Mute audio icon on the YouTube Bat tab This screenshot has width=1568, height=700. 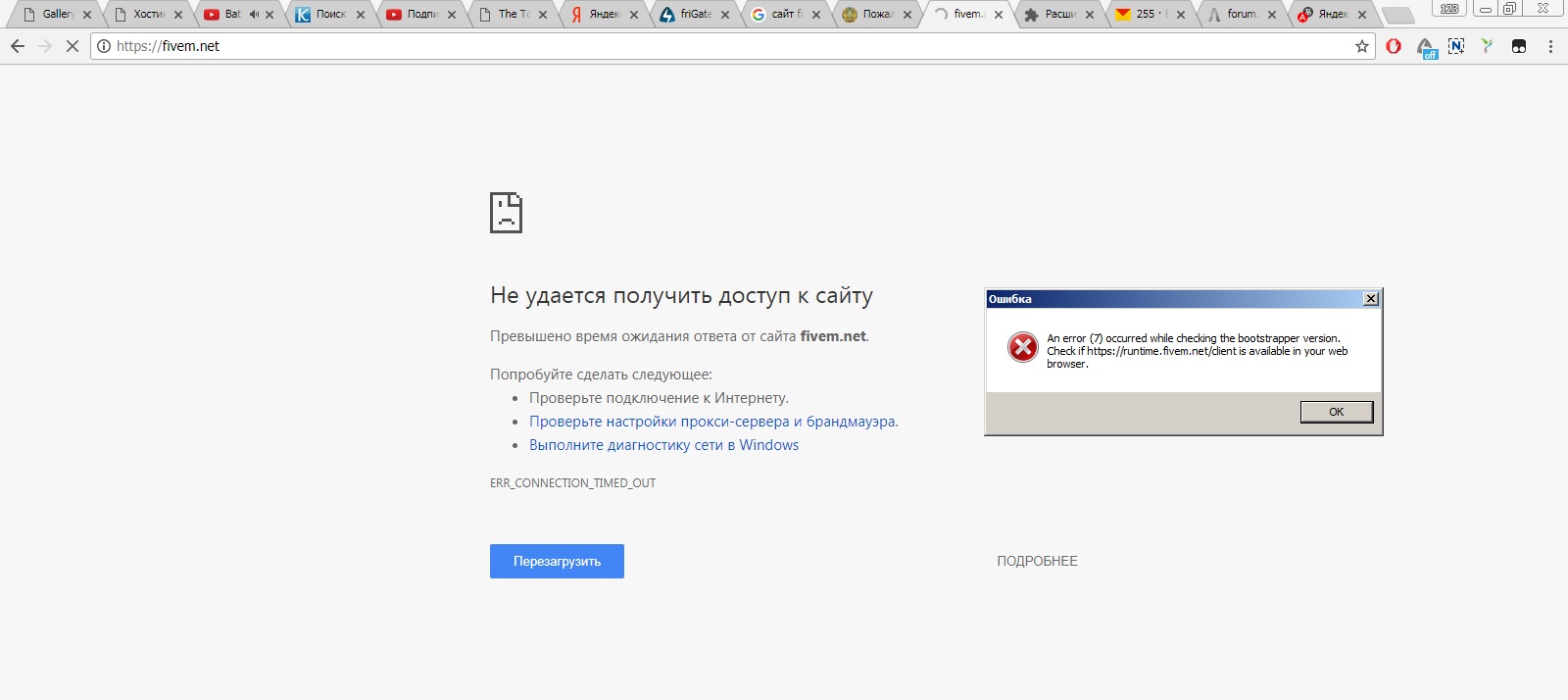click(x=254, y=15)
